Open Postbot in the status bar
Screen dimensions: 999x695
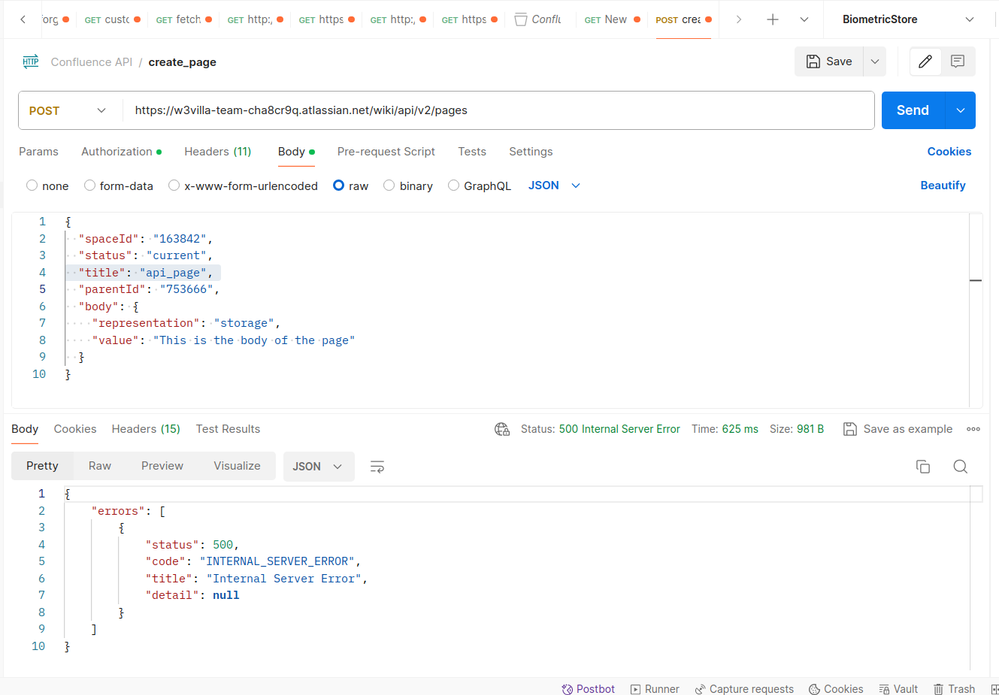pyautogui.click(x=588, y=689)
